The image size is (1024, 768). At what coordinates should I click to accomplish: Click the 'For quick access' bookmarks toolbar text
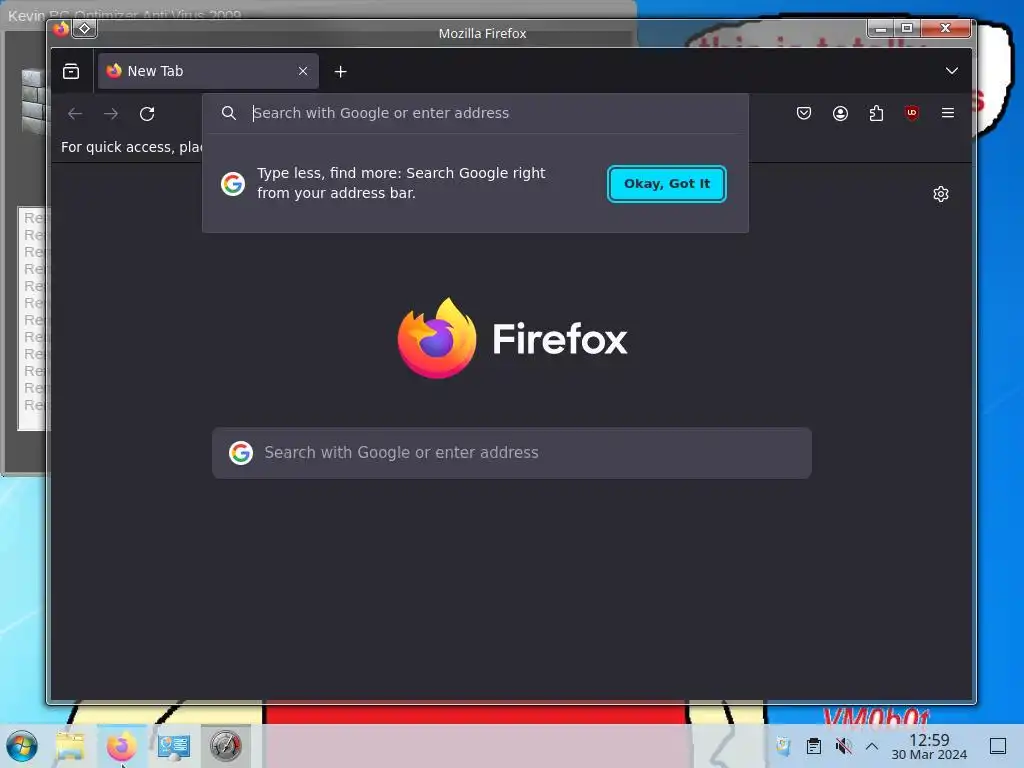point(131,147)
